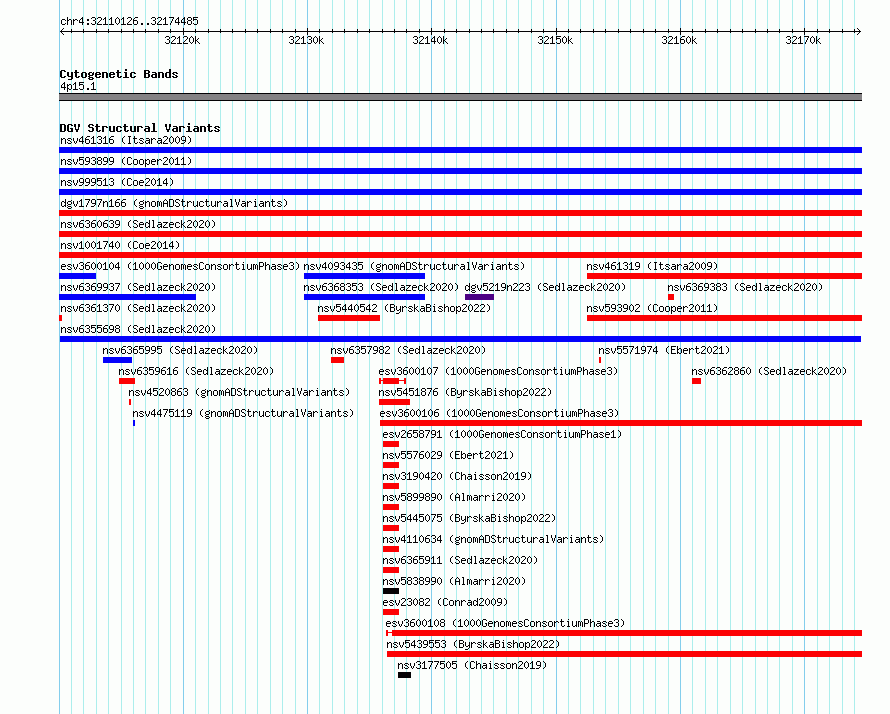Select nsv5571974 (Ebert2021) label
Viewport: 890px width, 714px height.
click(x=664, y=350)
